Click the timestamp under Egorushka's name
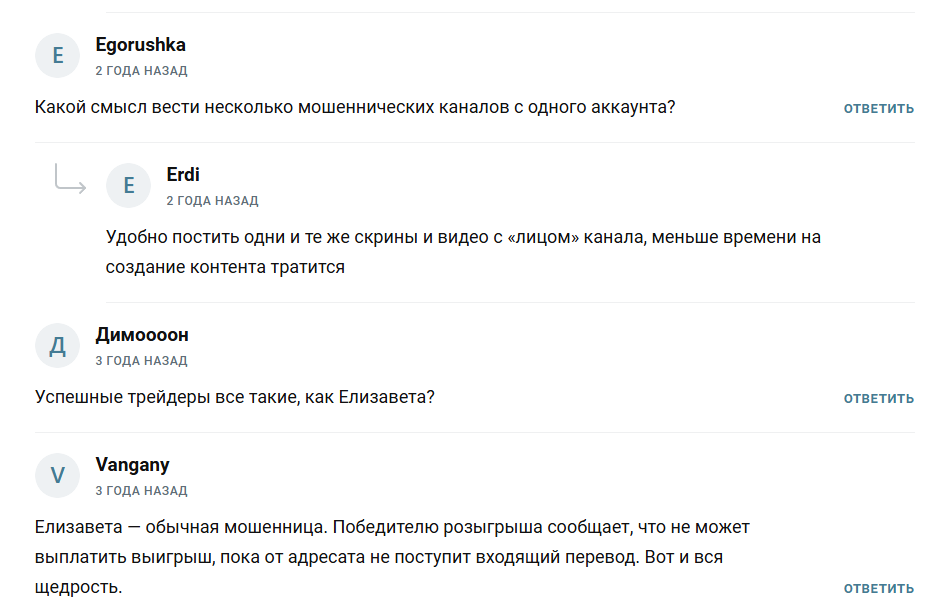 141,71
